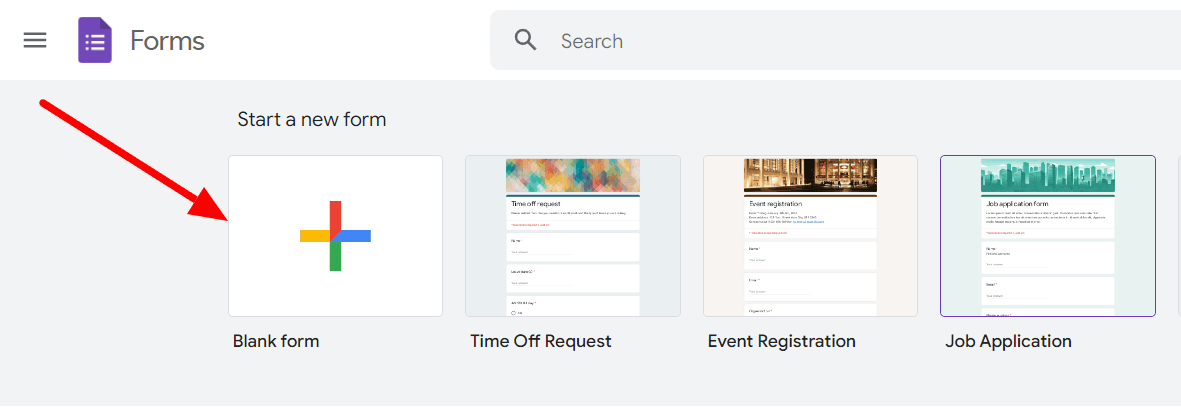1181x407 pixels.
Task: Click the "Forms" title text
Action: click(x=167, y=40)
